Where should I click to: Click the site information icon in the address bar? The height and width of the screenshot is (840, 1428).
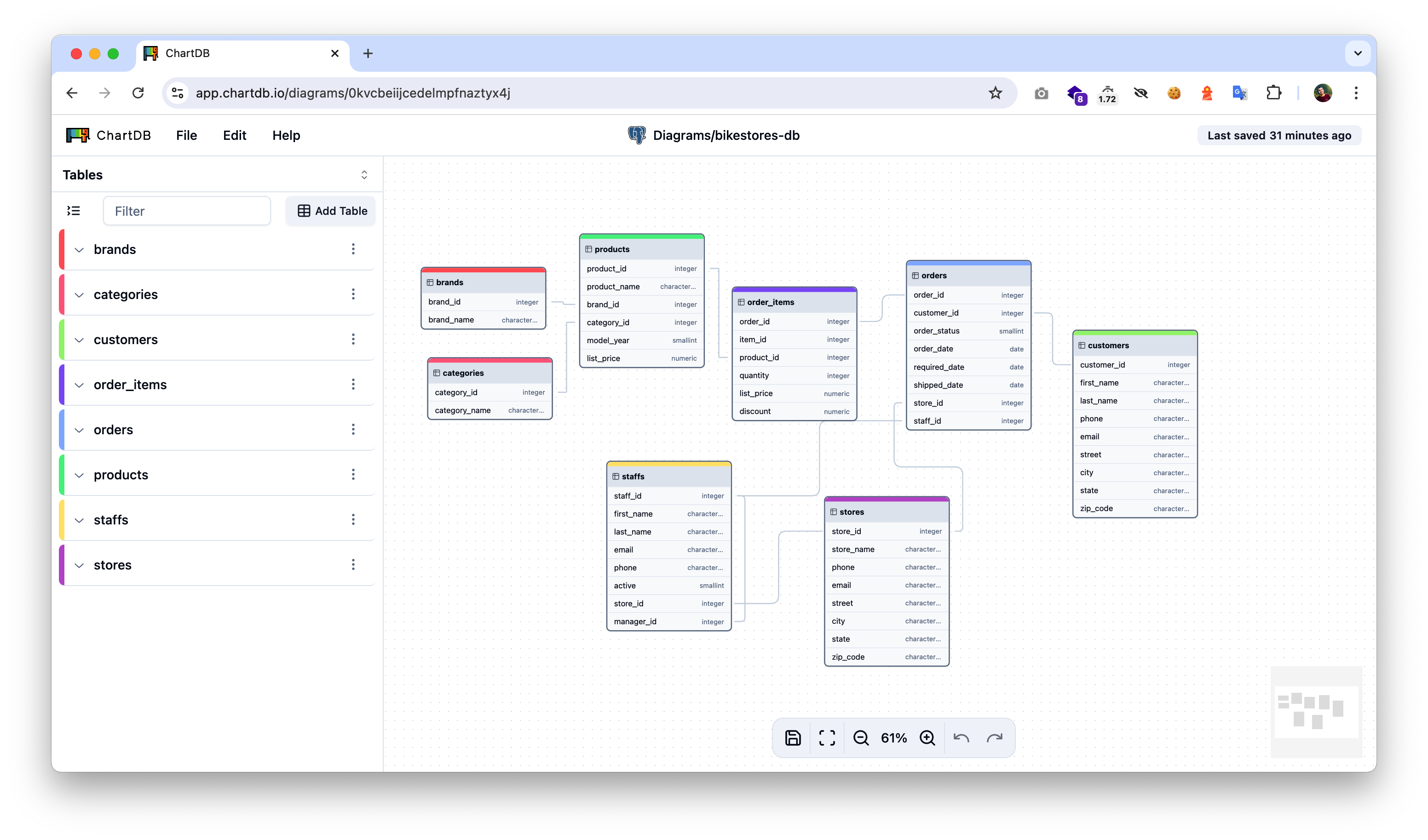pos(178,93)
